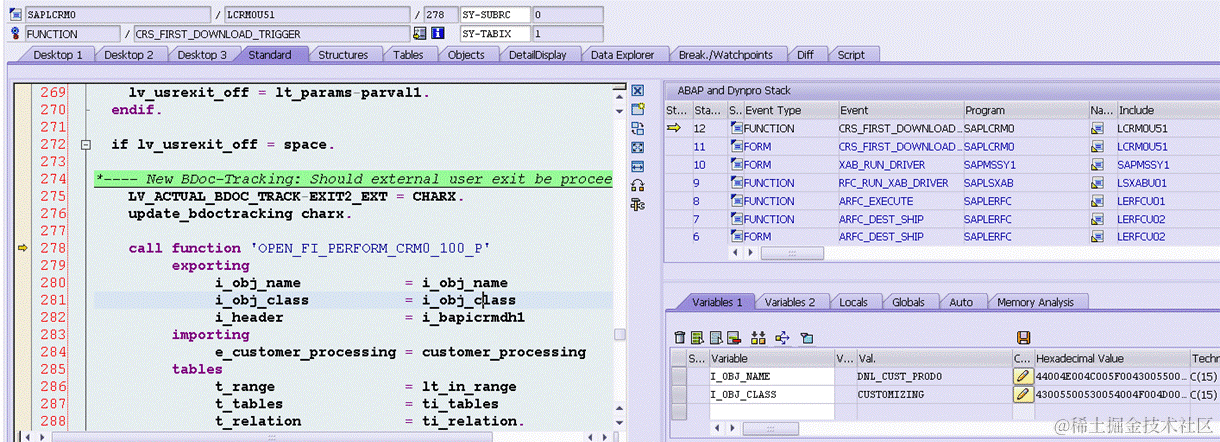
Task: Click the FORM type icon in stack level 6
Action: pyautogui.click(x=737, y=237)
